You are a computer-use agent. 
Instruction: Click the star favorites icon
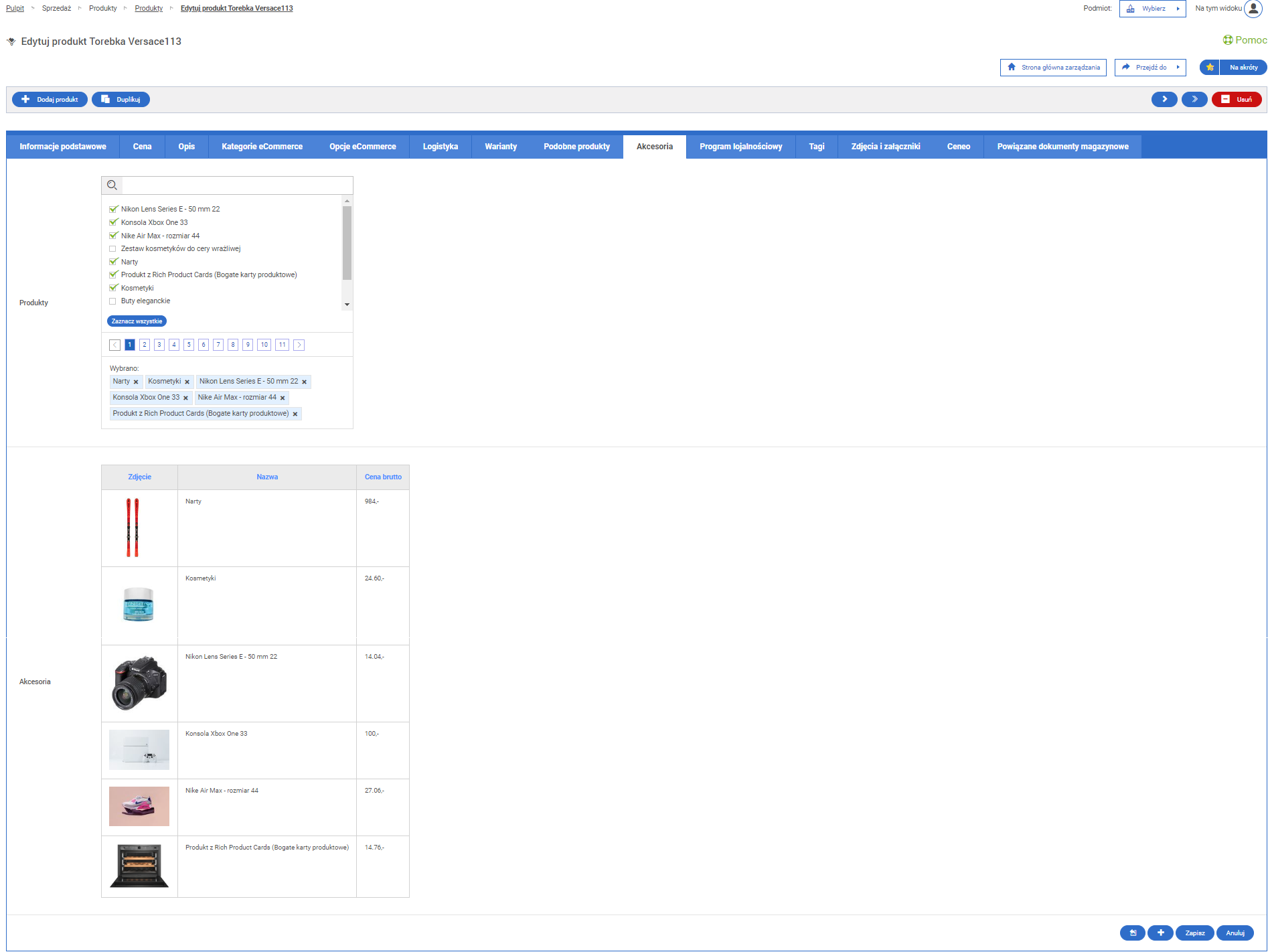click(1210, 68)
